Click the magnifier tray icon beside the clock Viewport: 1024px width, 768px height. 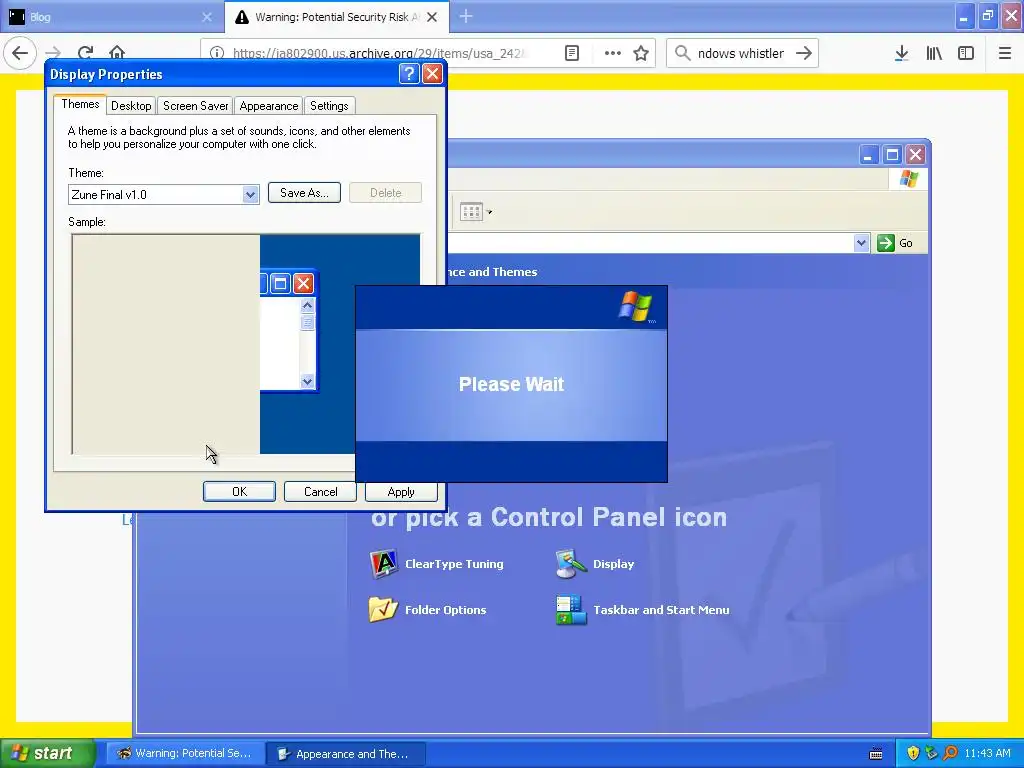coord(950,754)
